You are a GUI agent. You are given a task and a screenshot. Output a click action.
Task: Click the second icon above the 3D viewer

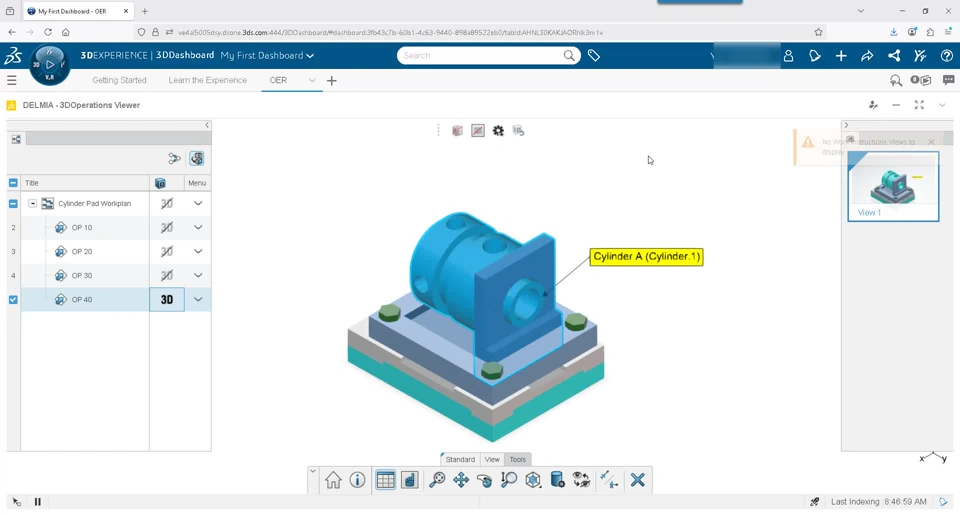tap(478, 131)
